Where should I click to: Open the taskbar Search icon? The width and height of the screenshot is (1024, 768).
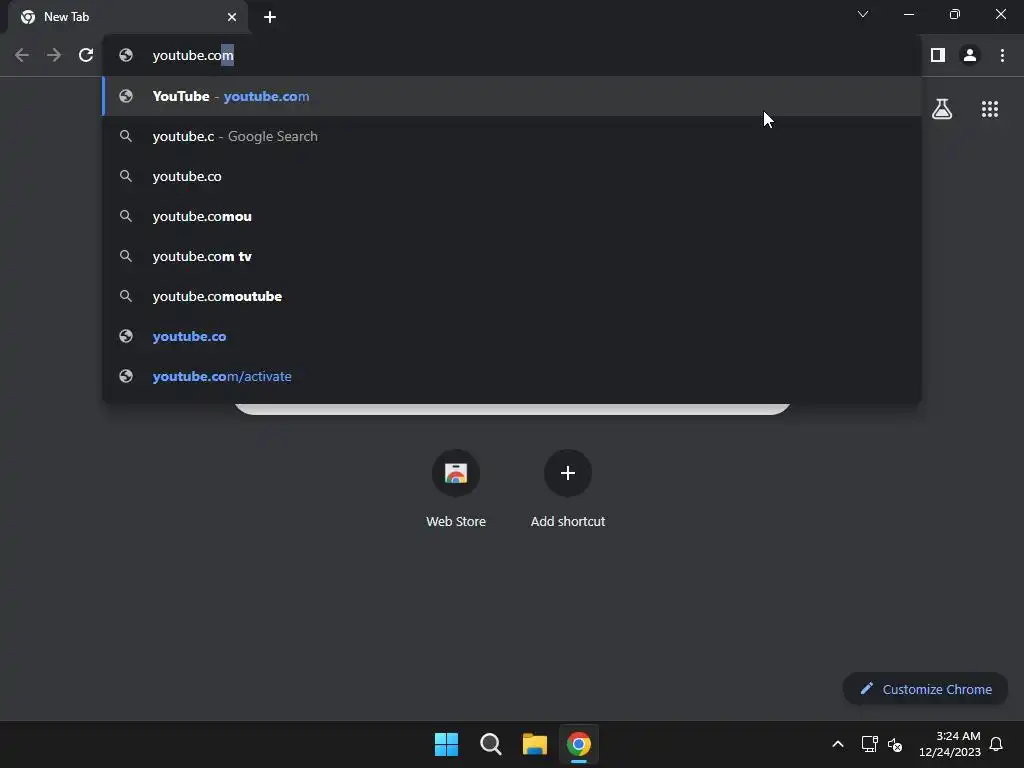490,744
